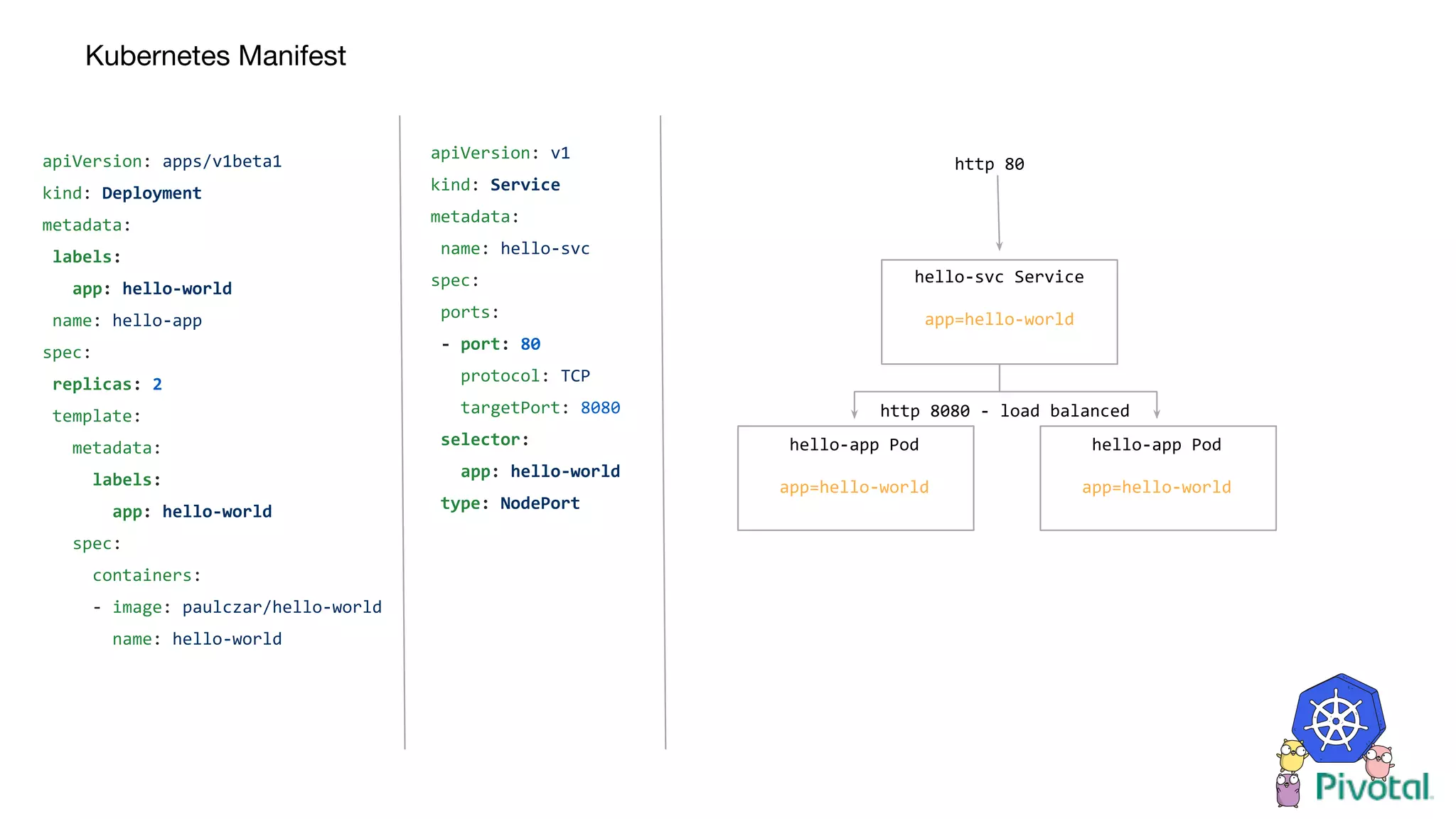Image resolution: width=1456 pixels, height=819 pixels.
Task: Click the arrow below "http 80"
Action: point(998,213)
